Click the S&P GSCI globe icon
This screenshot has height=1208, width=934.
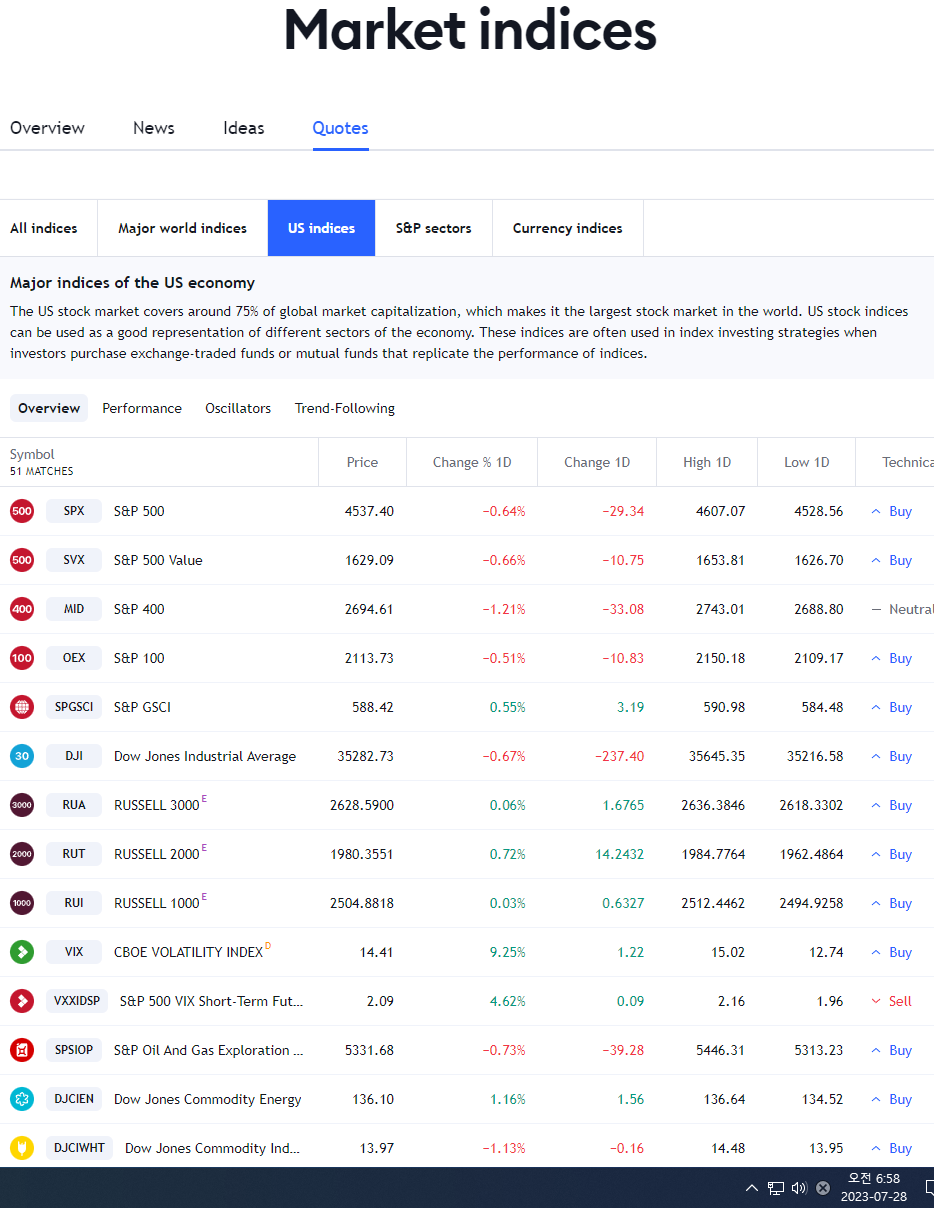[22, 707]
